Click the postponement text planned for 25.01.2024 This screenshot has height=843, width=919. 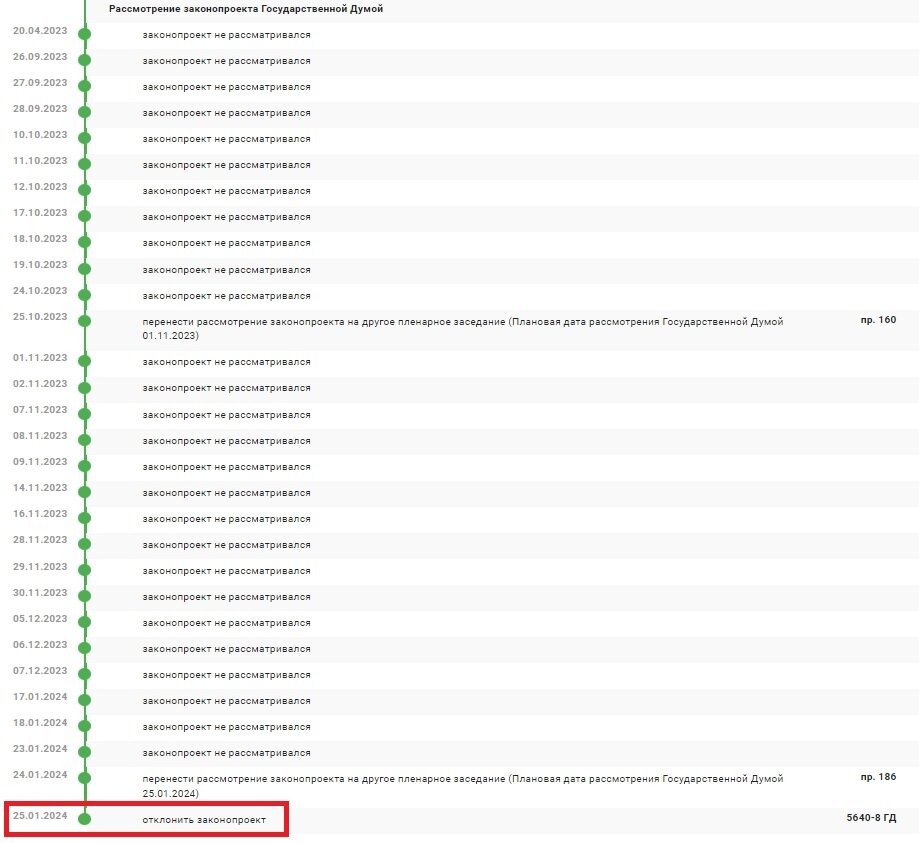[x=462, y=786]
